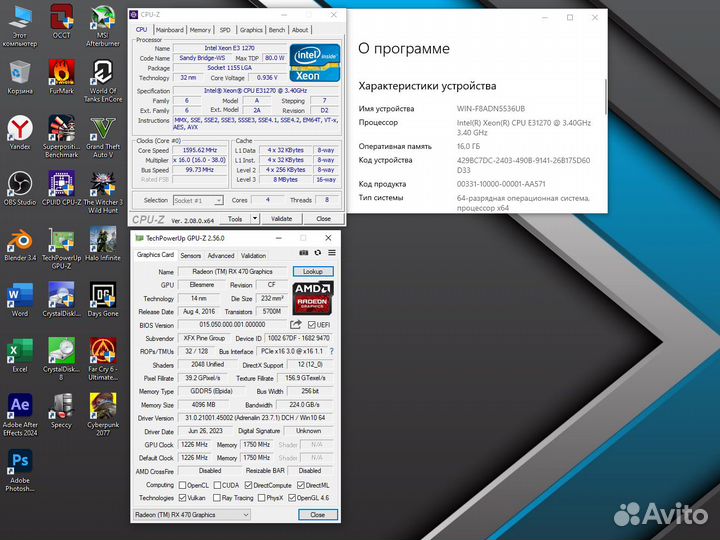Switch to CPU-Z Memory tab
Screen dimensions: 720x540
pos(200,30)
